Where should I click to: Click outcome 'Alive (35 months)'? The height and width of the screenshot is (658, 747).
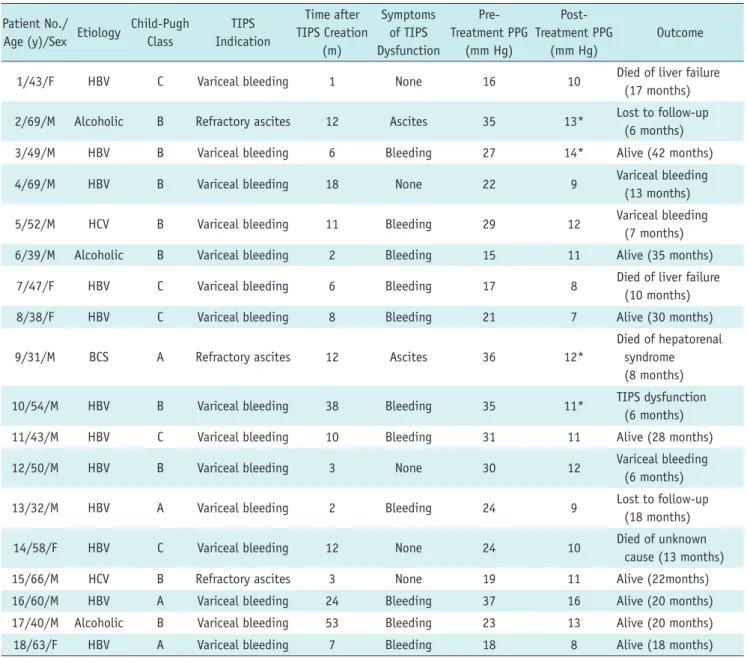665,255
